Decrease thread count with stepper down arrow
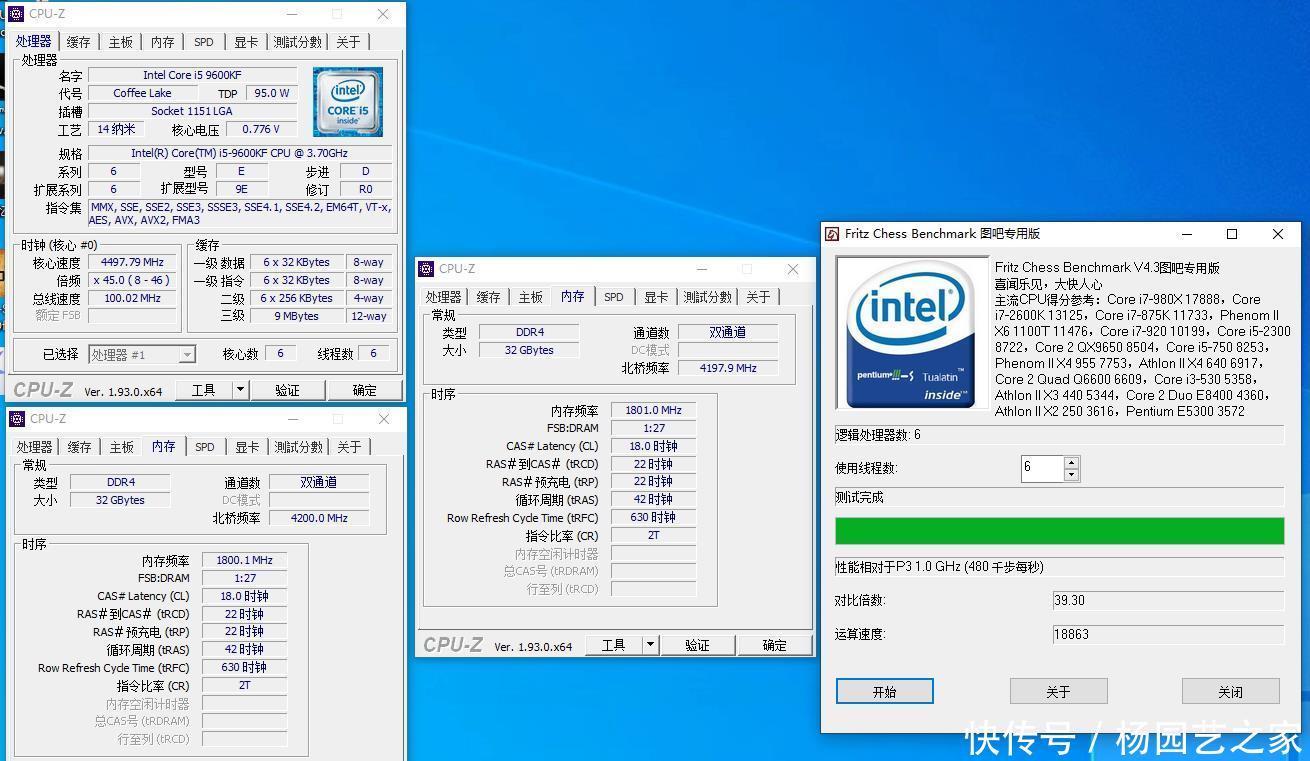This screenshot has width=1310, height=761. (x=1071, y=474)
